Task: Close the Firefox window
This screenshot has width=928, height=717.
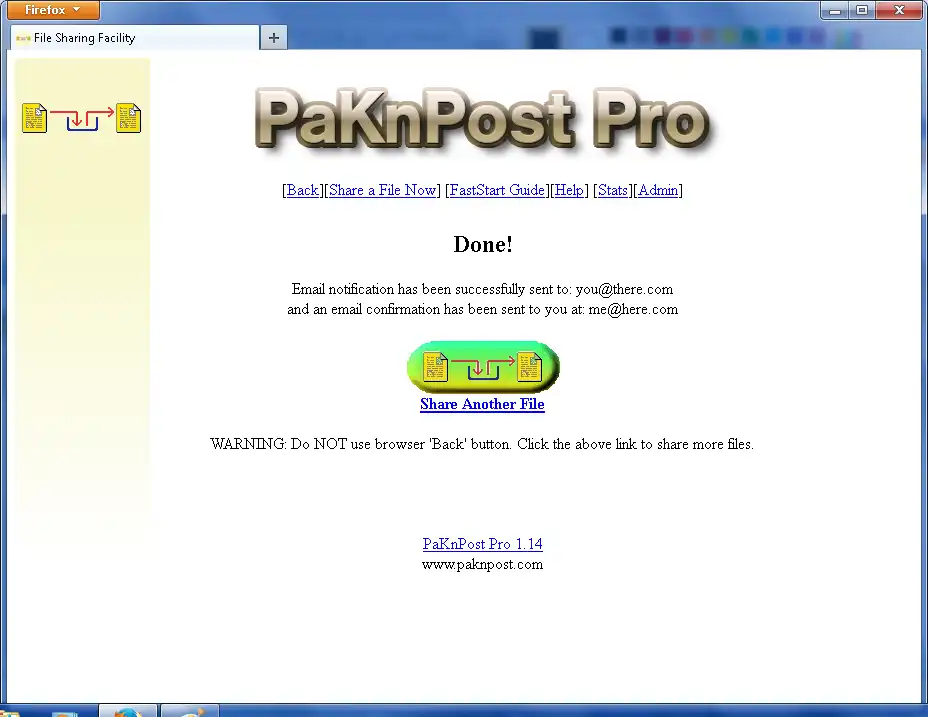Action: point(899,10)
